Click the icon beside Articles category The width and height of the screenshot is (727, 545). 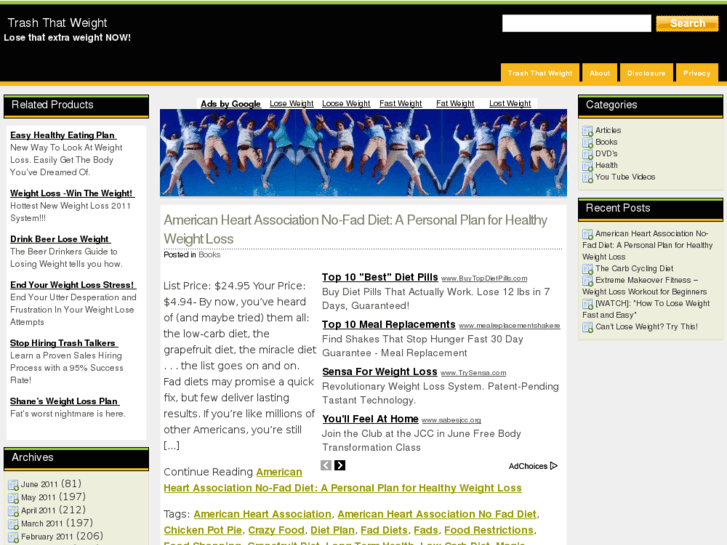pyautogui.click(x=587, y=131)
